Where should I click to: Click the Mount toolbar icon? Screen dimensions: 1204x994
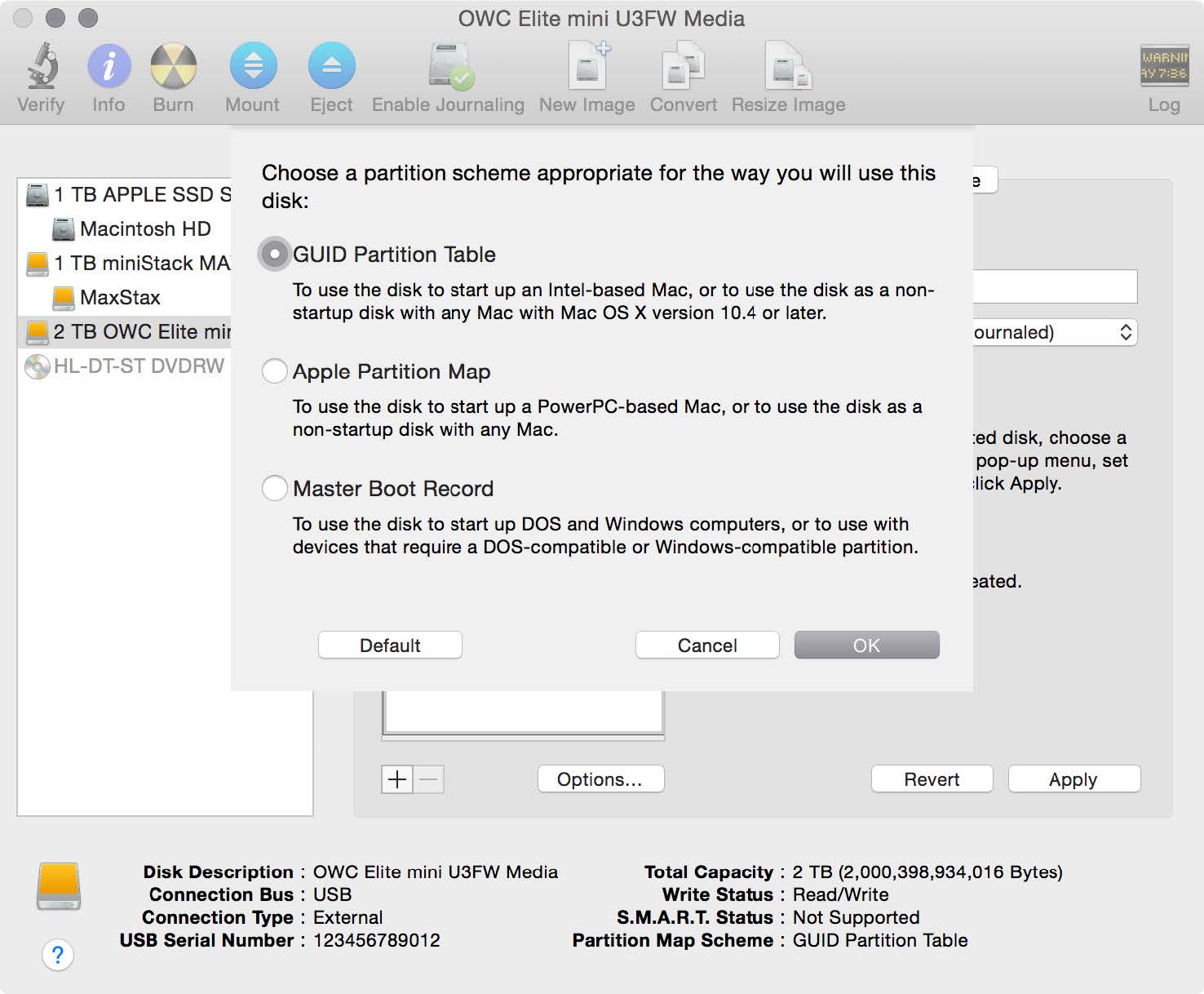point(253,73)
